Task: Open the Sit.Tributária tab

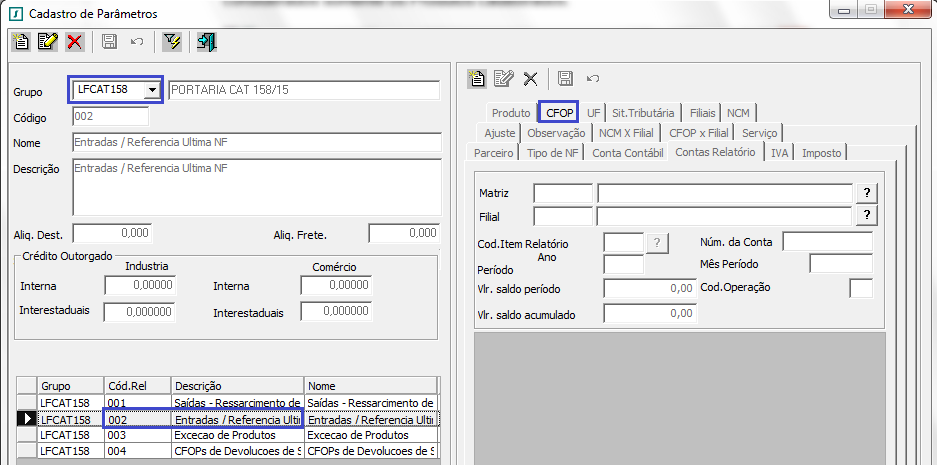Action: tap(643, 113)
